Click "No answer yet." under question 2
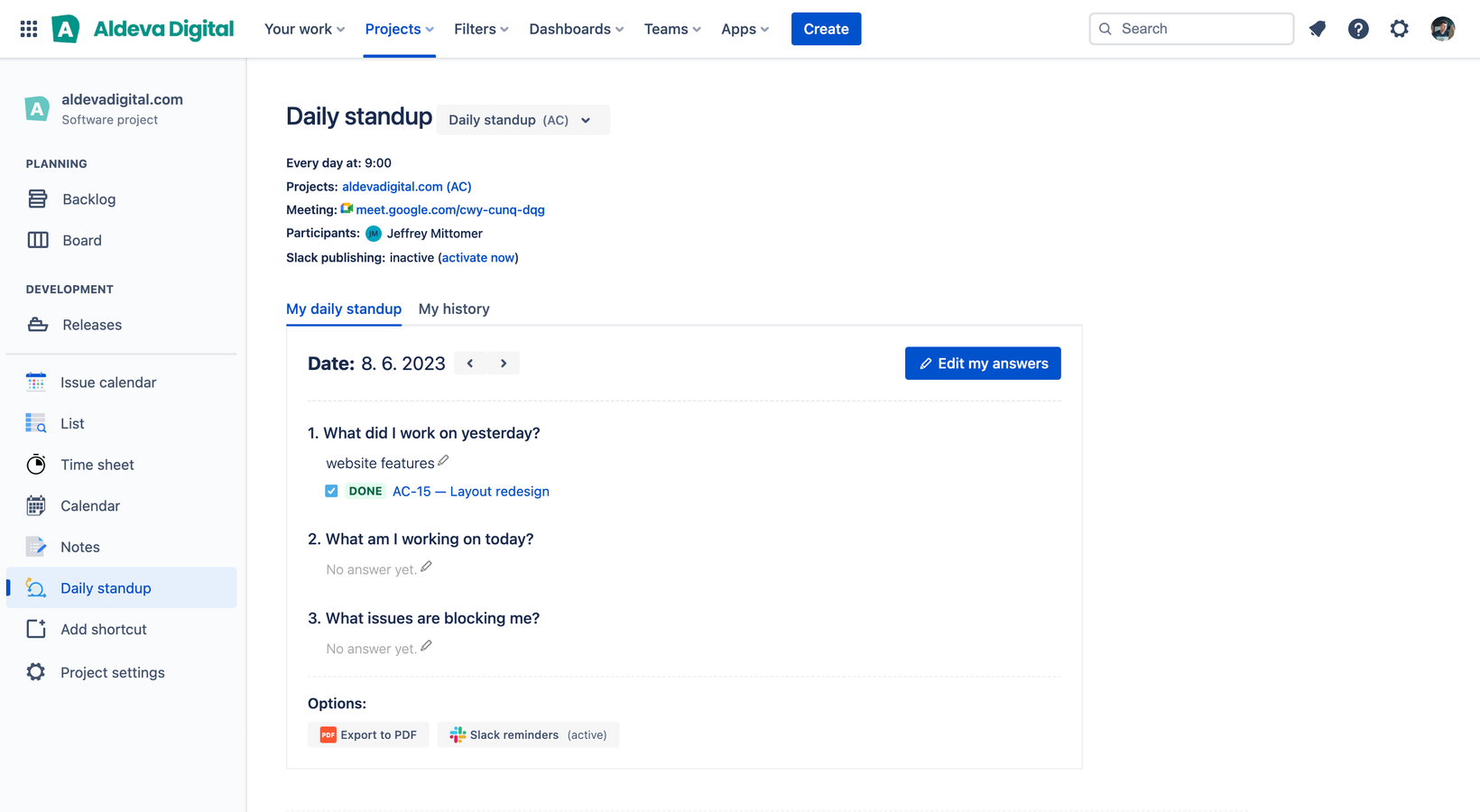 pos(372,570)
